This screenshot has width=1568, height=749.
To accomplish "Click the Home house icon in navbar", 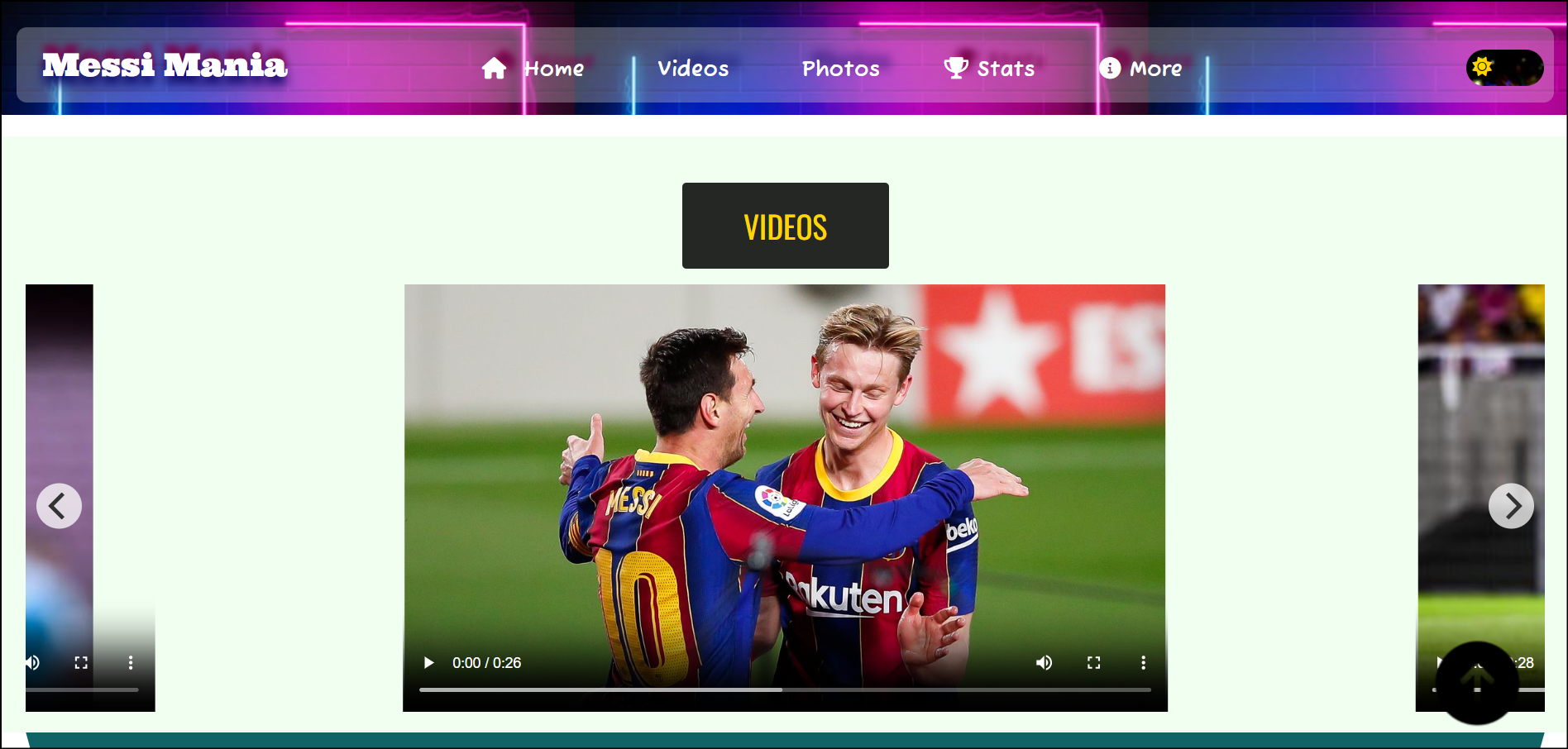I will click(x=494, y=69).
